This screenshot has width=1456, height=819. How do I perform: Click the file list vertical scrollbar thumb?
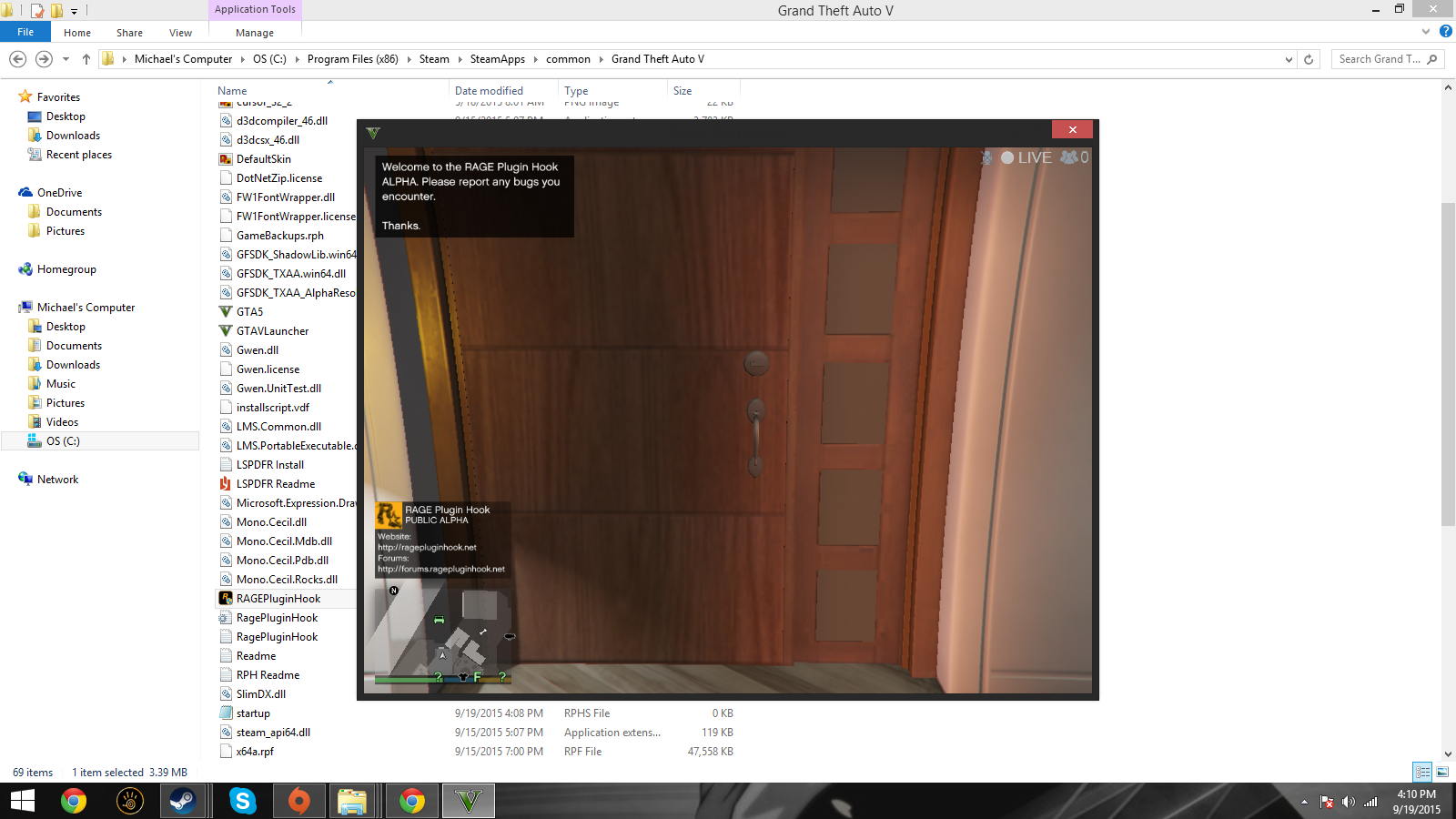click(x=1448, y=364)
